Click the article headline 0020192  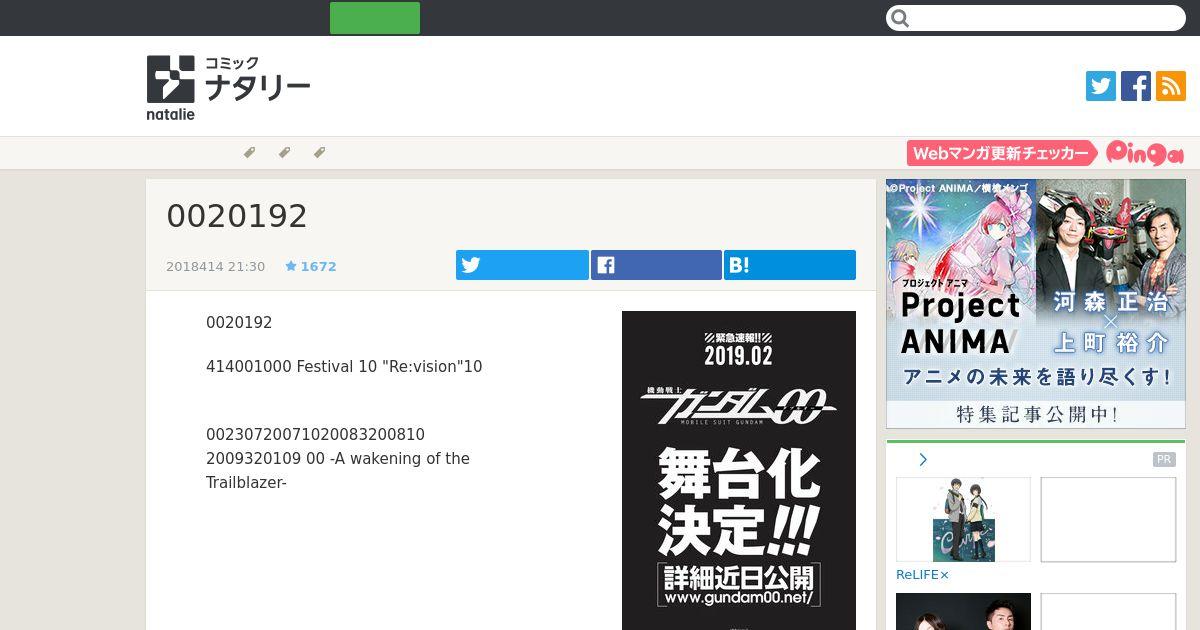[x=237, y=216]
